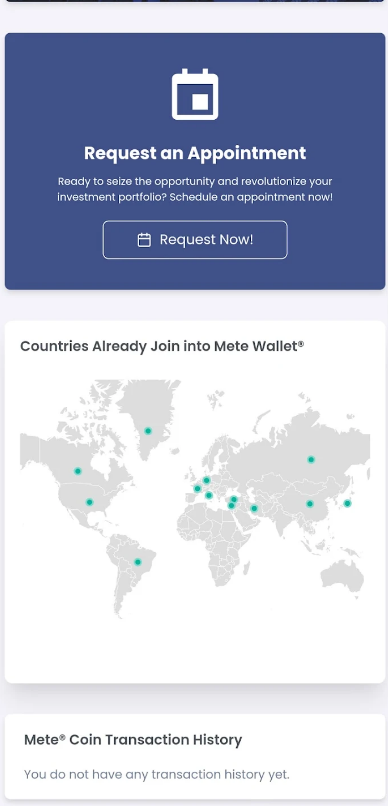
Task: Click the Countries Already Join into Mete Wallet title
Action: (x=162, y=346)
